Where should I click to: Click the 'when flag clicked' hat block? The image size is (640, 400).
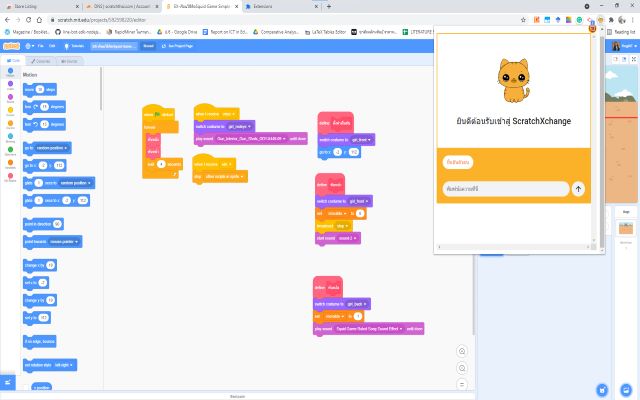pos(159,113)
